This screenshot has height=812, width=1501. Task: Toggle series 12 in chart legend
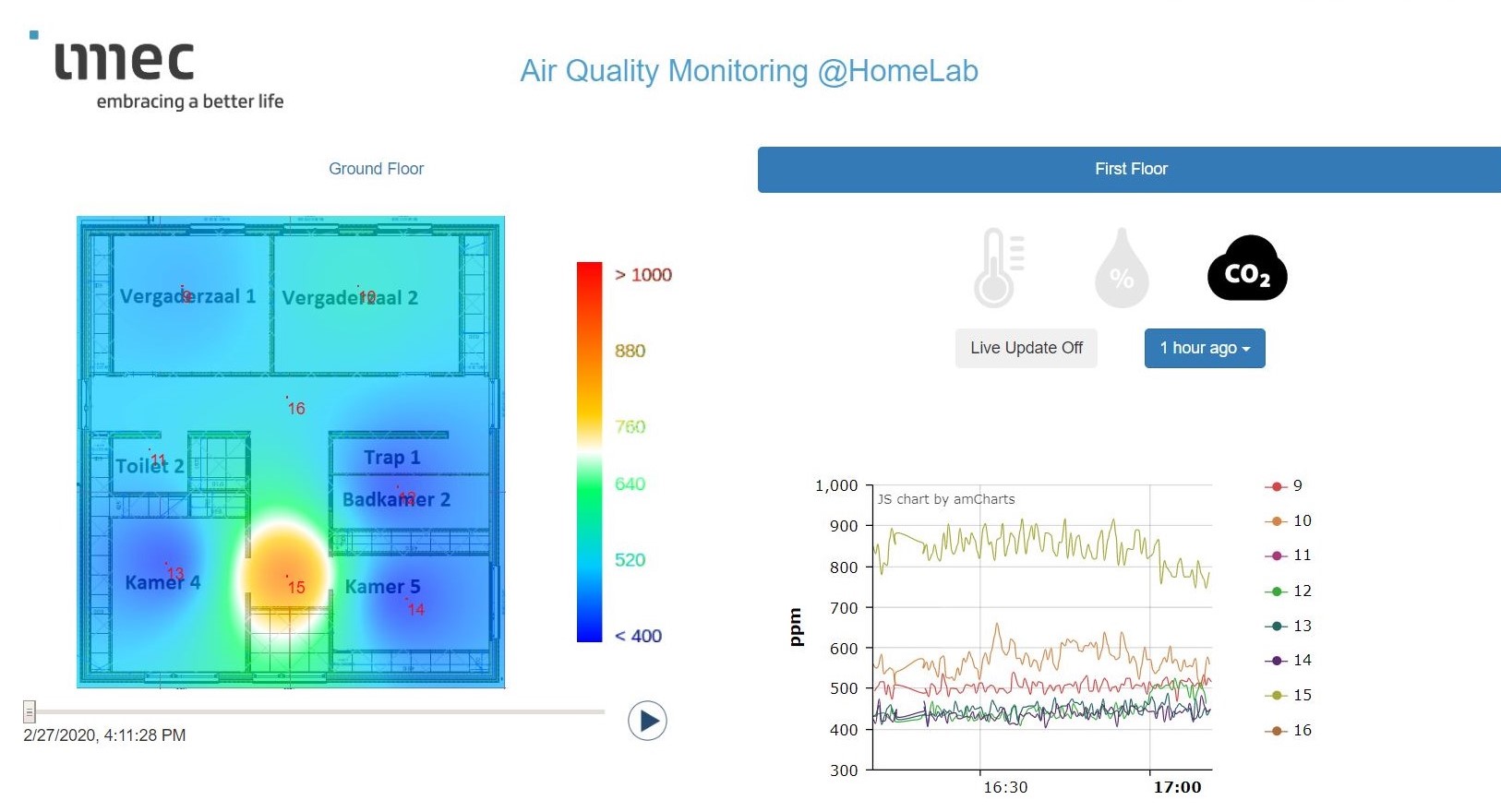1288,591
